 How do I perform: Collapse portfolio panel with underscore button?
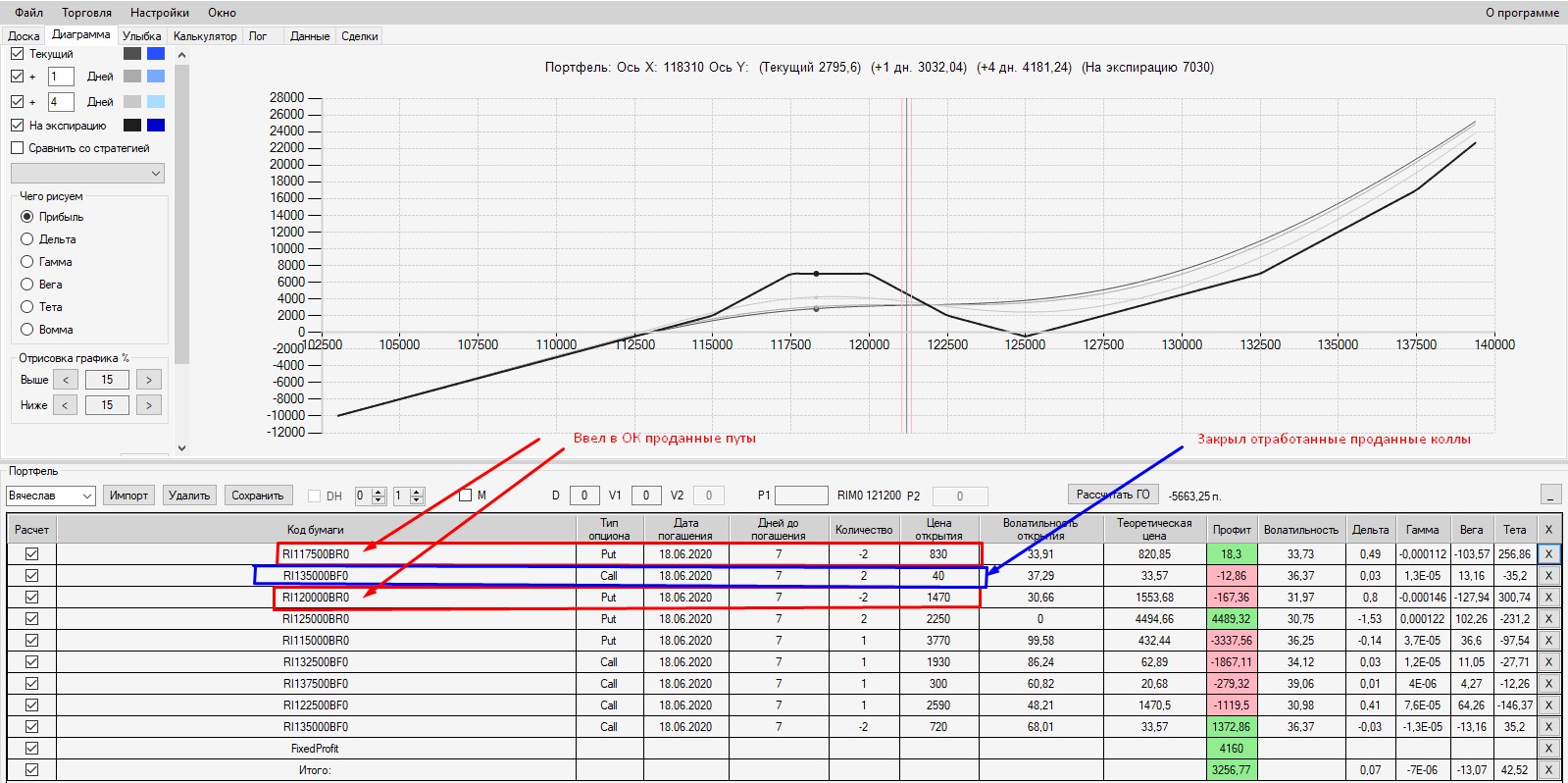pos(1550,495)
